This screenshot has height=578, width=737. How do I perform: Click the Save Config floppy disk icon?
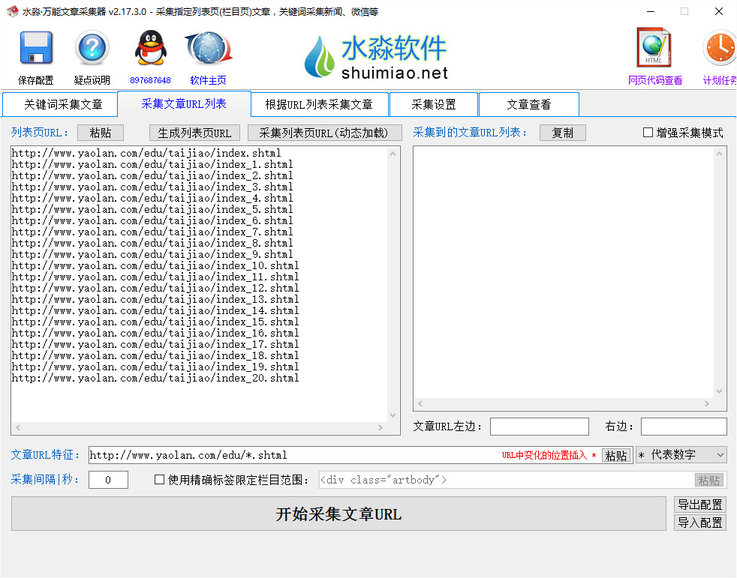(36, 48)
